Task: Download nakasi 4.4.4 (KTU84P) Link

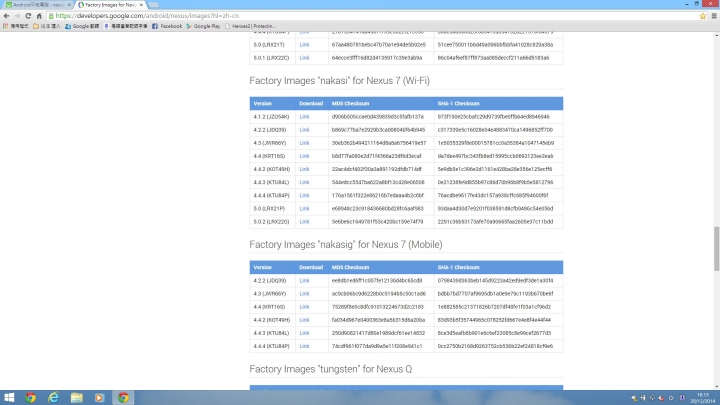Action: tap(304, 195)
